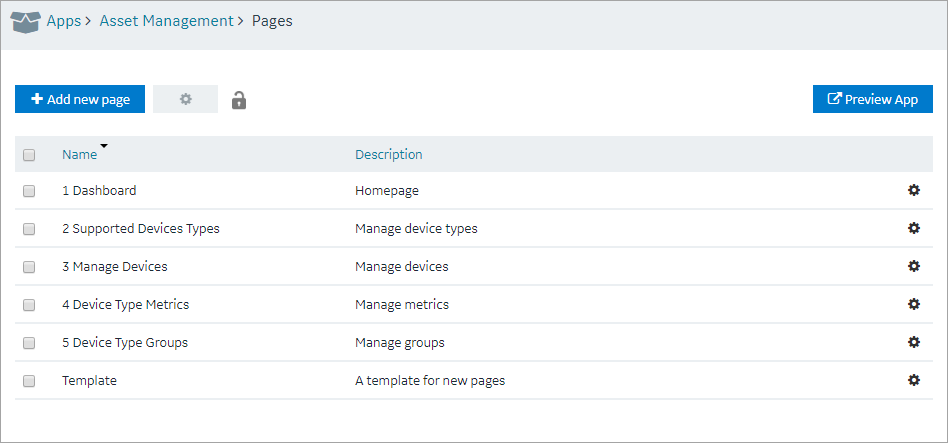The width and height of the screenshot is (948, 443).
Task: Sort table by Description column header
Action: [388, 154]
